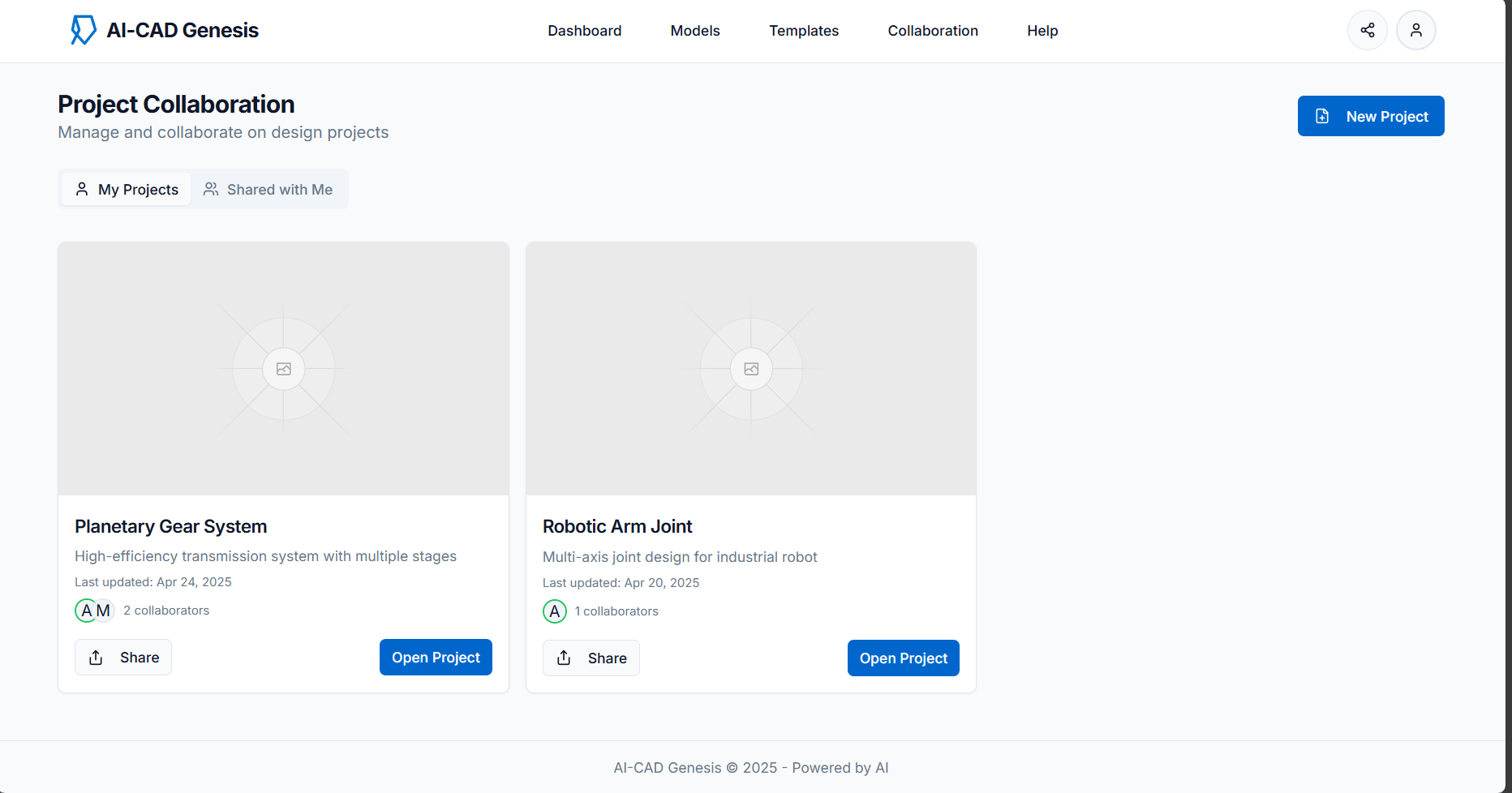Switch to the Shared with Me tab
Image resolution: width=1512 pixels, height=793 pixels.
coord(268,189)
